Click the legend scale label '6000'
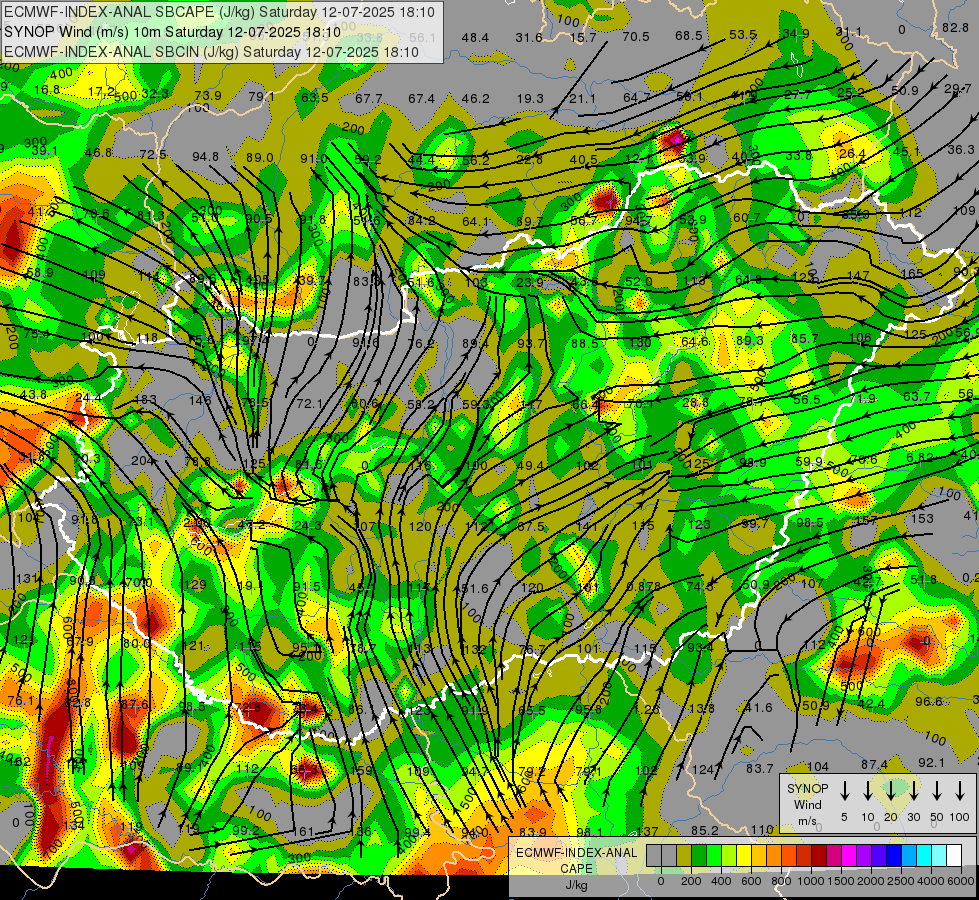This screenshot has height=900, width=979. (960, 881)
